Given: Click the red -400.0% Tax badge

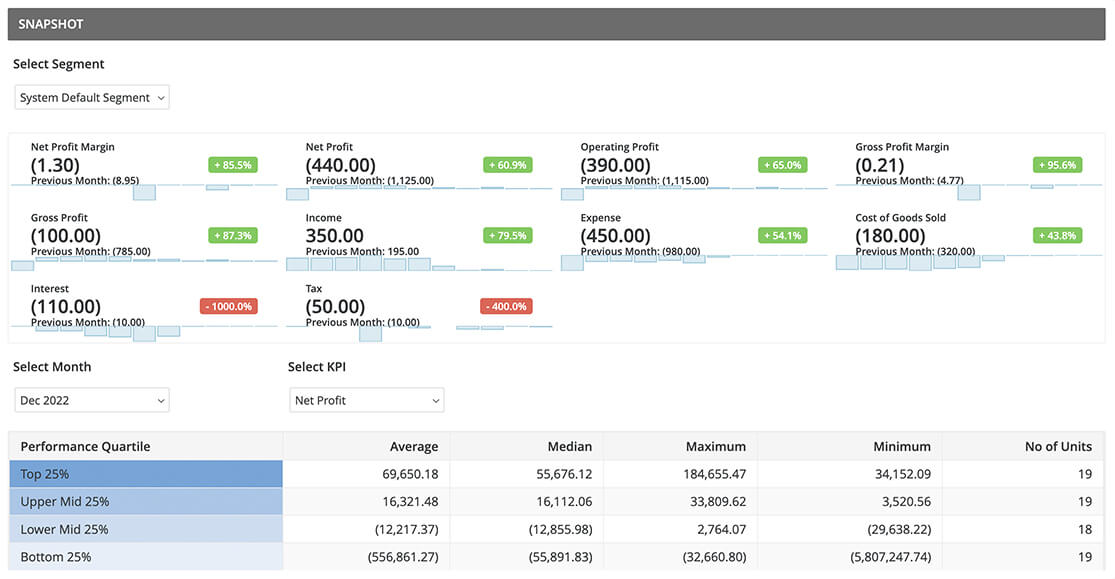Looking at the screenshot, I should (x=506, y=307).
